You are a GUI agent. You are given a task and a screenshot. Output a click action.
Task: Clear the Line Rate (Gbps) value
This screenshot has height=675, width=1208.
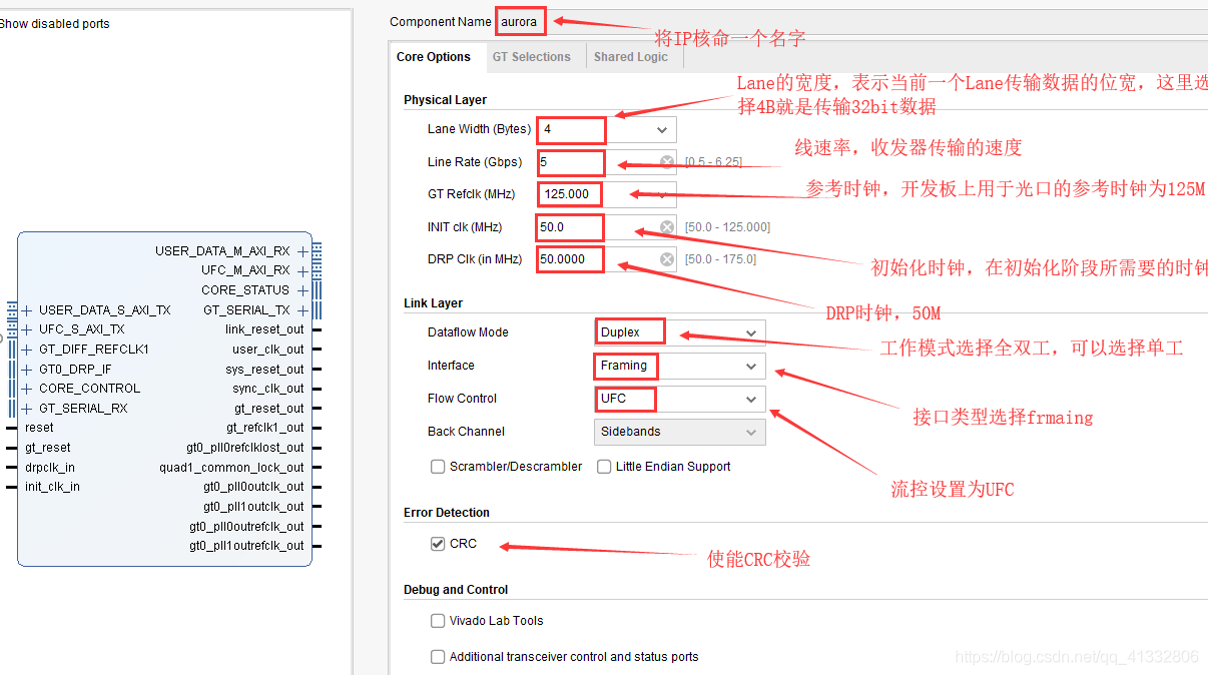(x=667, y=162)
